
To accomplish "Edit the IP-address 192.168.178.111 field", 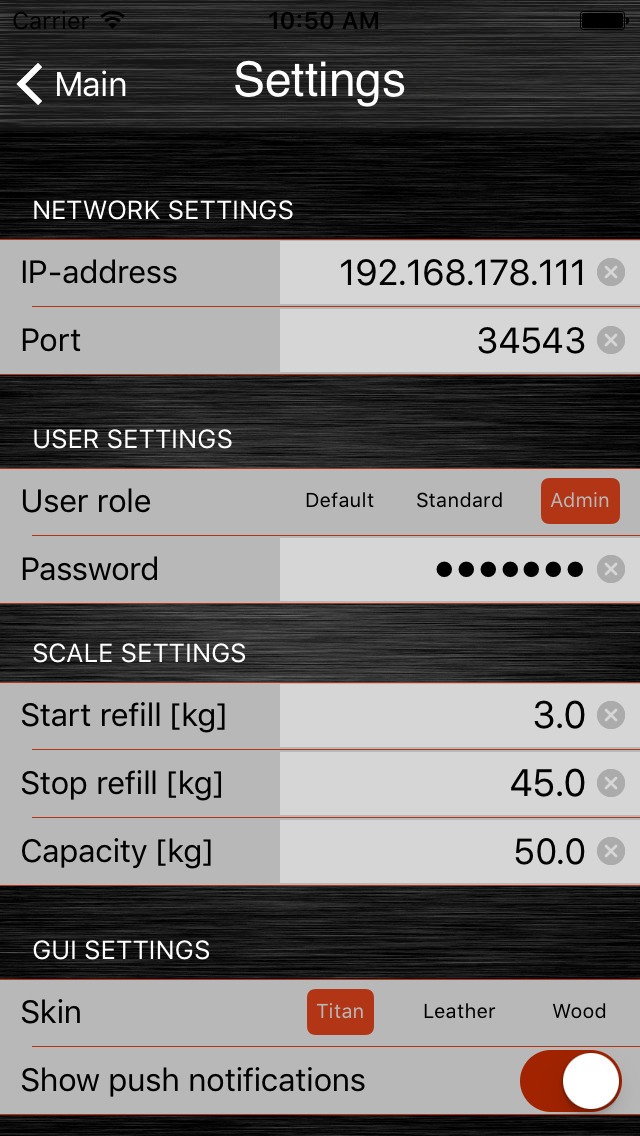I will [x=440, y=272].
